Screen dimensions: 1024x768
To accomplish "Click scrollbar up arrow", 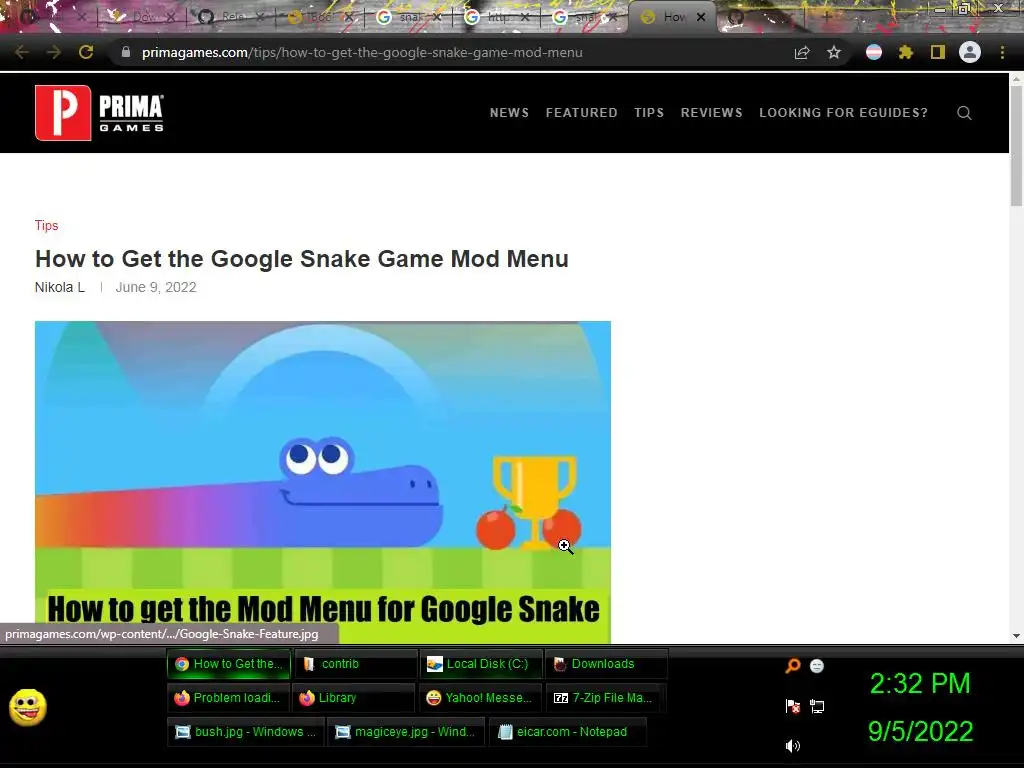I will (1016, 80).
